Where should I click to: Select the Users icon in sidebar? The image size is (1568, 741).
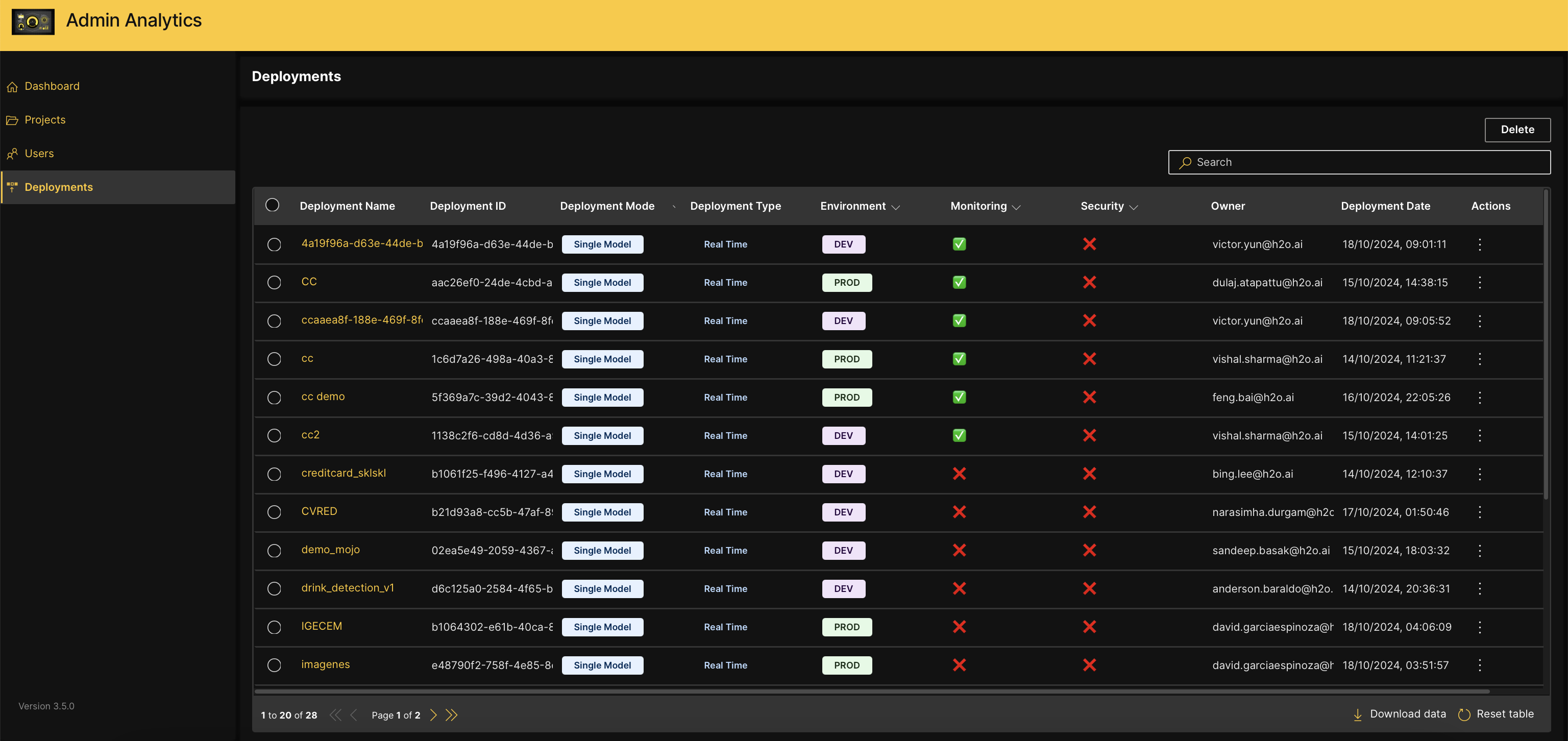click(13, 153)
